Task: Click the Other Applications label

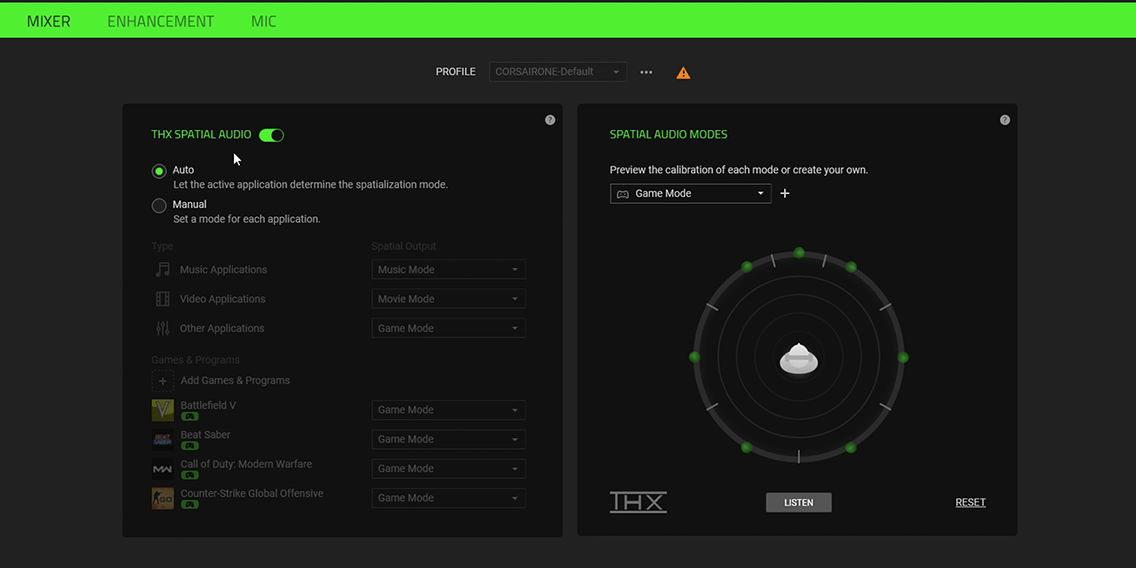Action: click(x=222, y=328)
